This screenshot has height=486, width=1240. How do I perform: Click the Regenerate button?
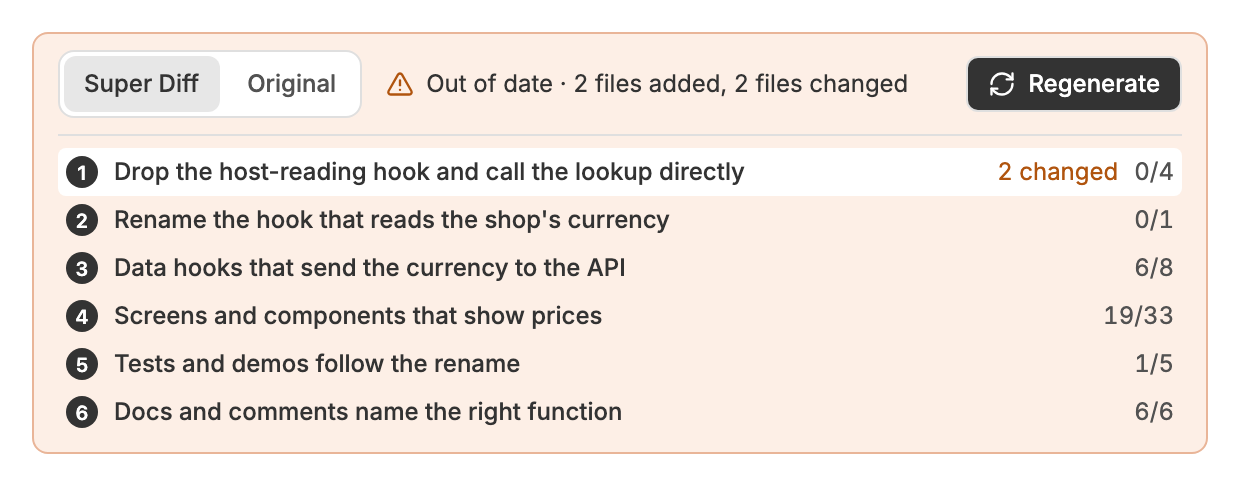(x=1074, y=84)
